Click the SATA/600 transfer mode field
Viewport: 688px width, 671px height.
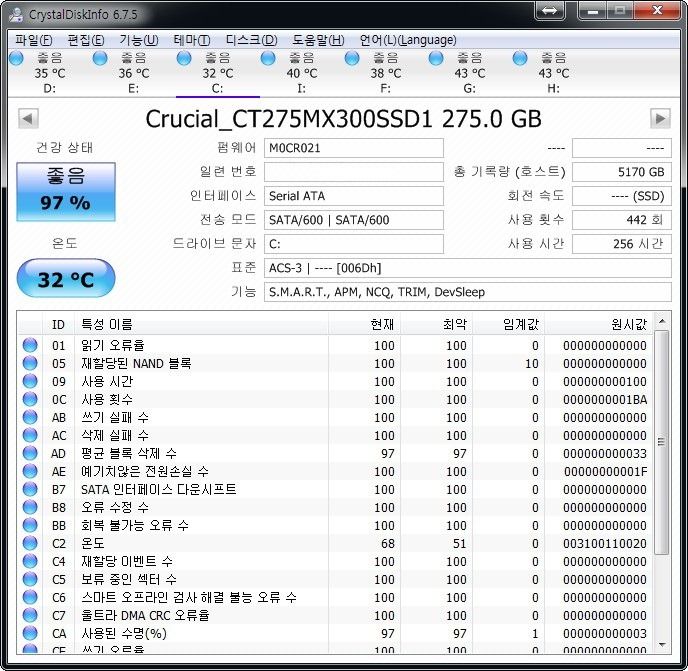[x=354, y=220]
